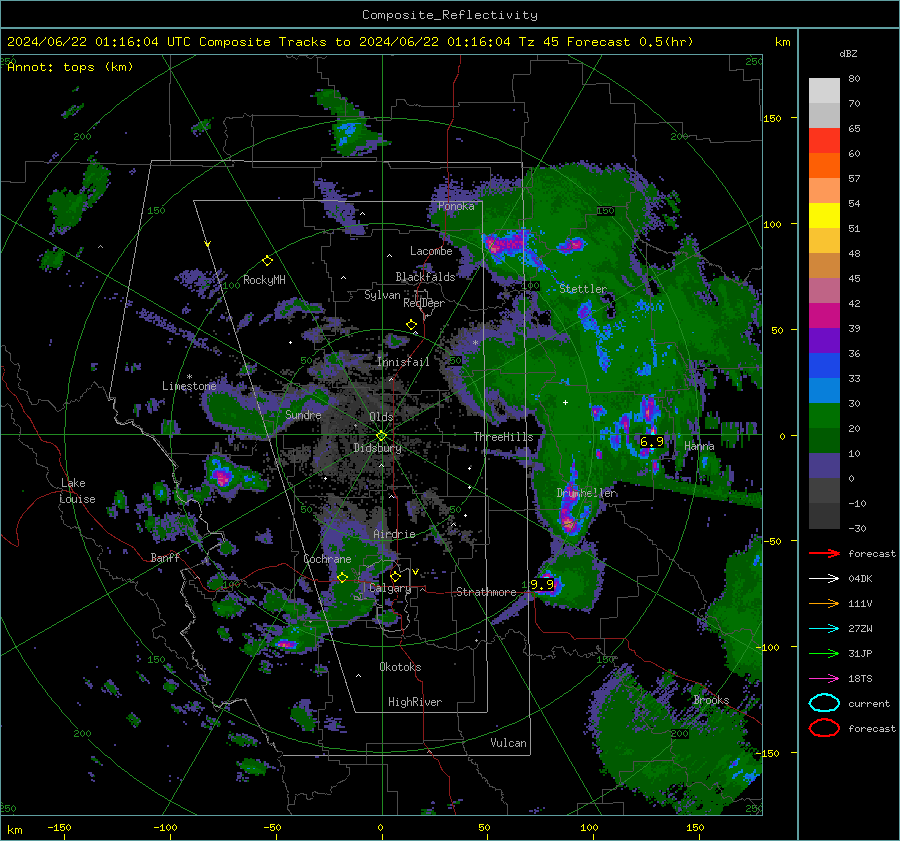The height and width of the screenshot is (841, 900).
Task: Click the Lacombe city label
Action: click(431, 251)
